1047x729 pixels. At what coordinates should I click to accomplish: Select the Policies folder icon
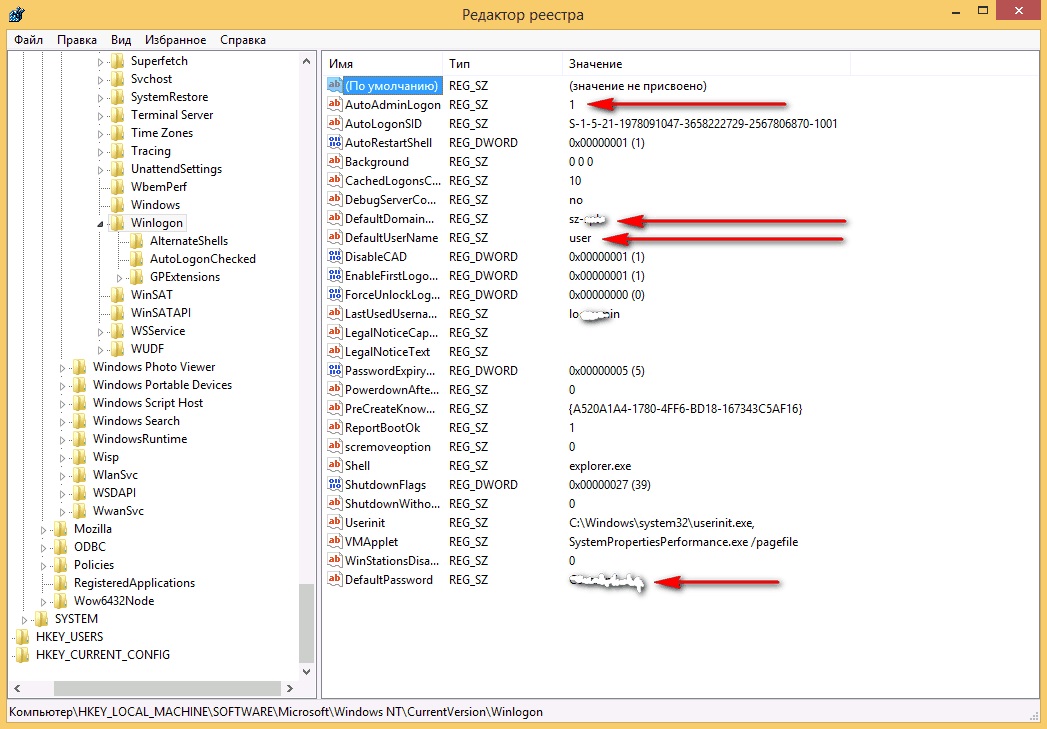(x=61, y=565)
